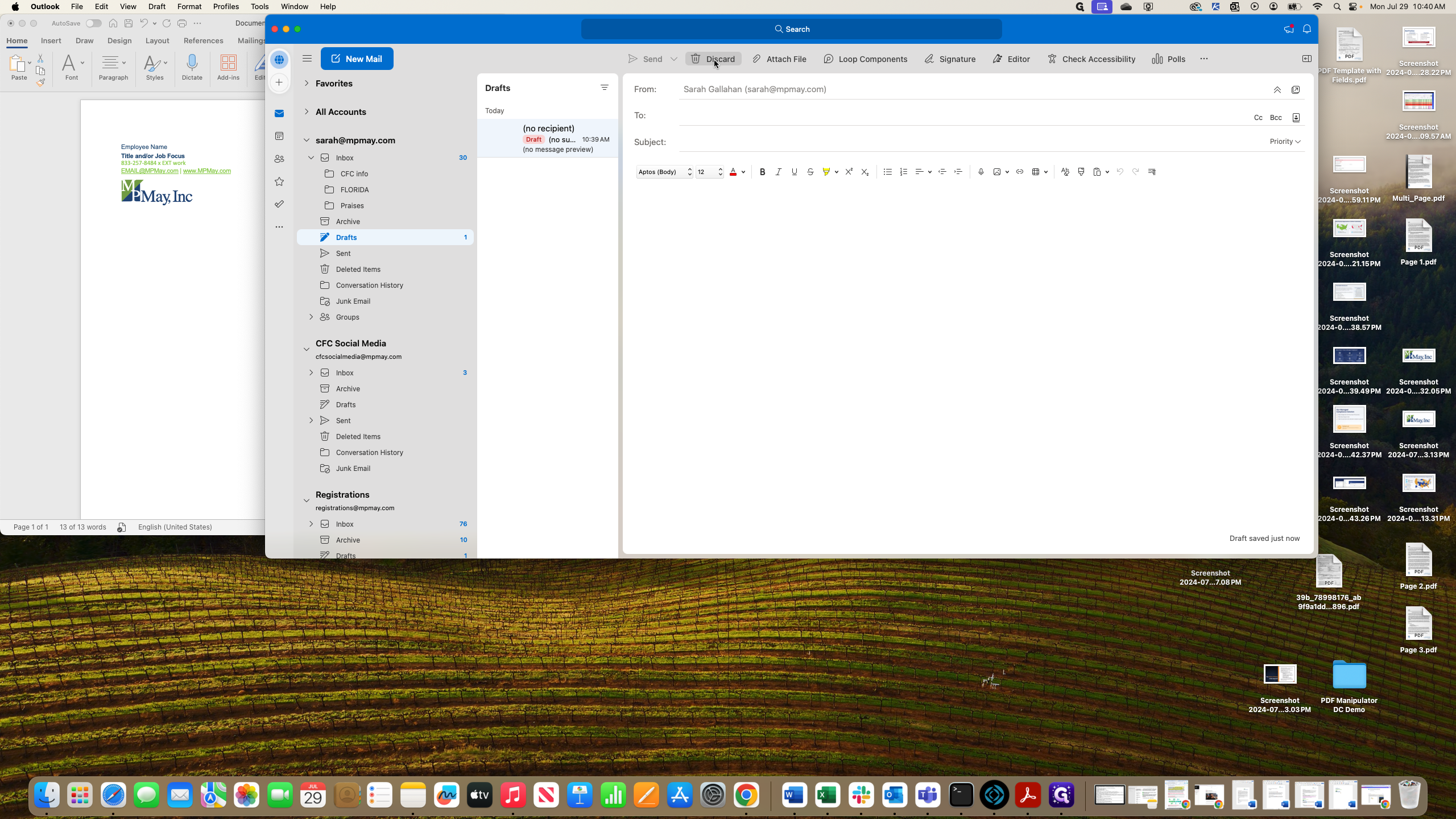This screenshot has width=1456, height=819.
Task: Collapse the message header chevron
Action: click(x=1277, y=90)
